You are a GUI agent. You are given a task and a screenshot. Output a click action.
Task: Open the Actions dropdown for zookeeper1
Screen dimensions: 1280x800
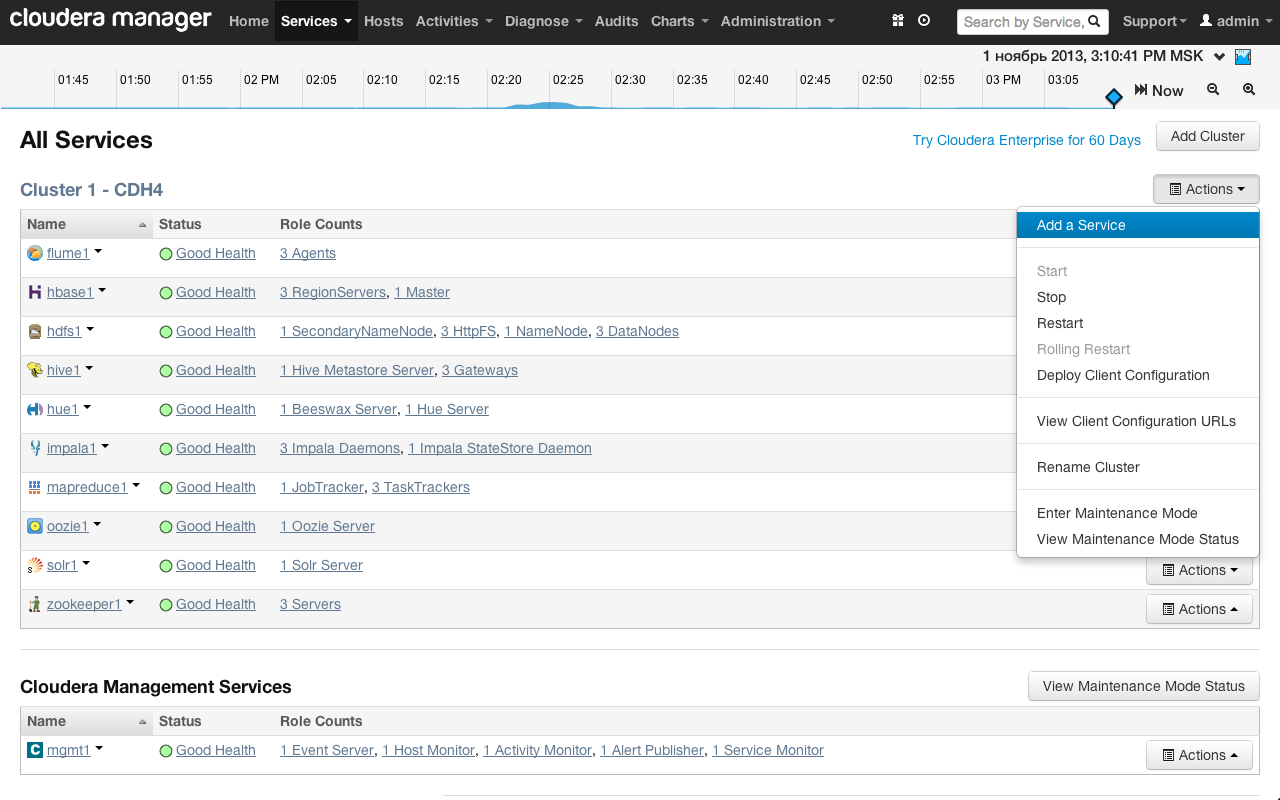pos(1199,609)
